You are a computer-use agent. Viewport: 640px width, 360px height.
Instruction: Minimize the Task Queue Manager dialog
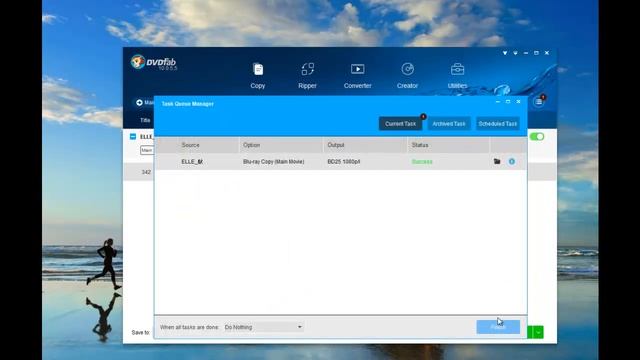[498, 102]
